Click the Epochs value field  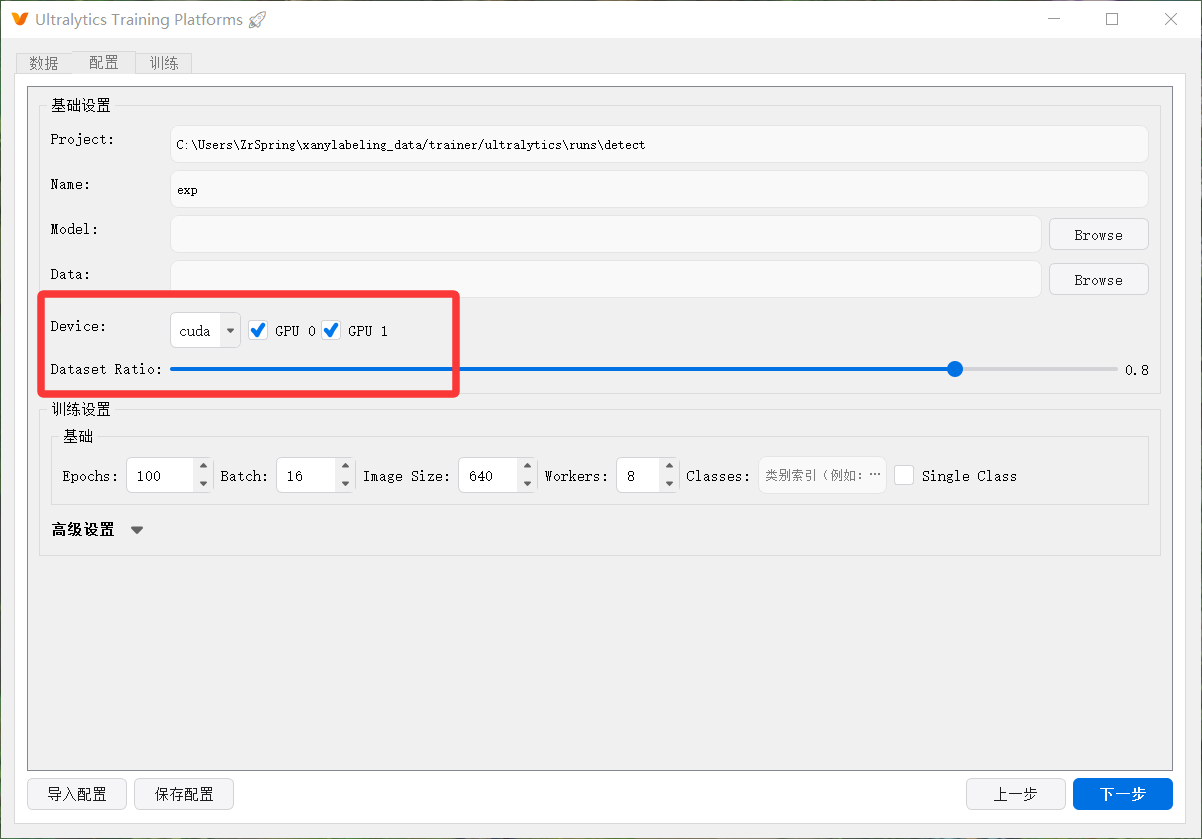point(160,476)
